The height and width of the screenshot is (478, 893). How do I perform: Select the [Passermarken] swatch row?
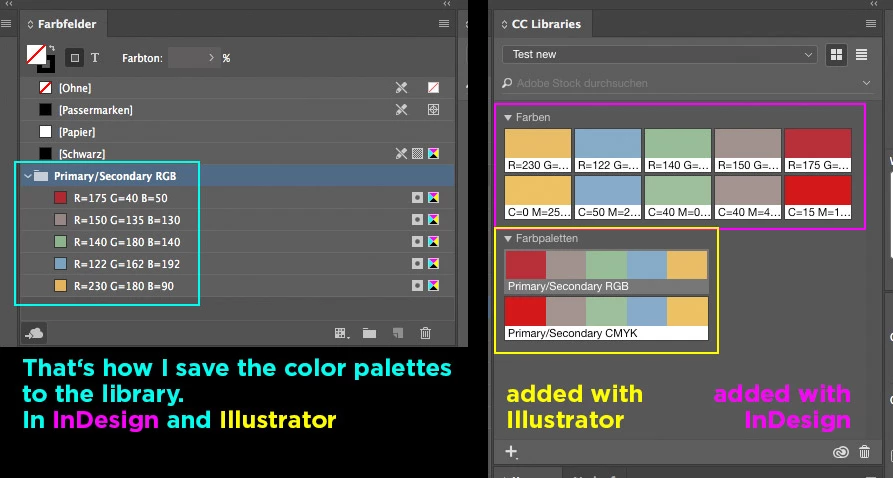coord(237,110)
